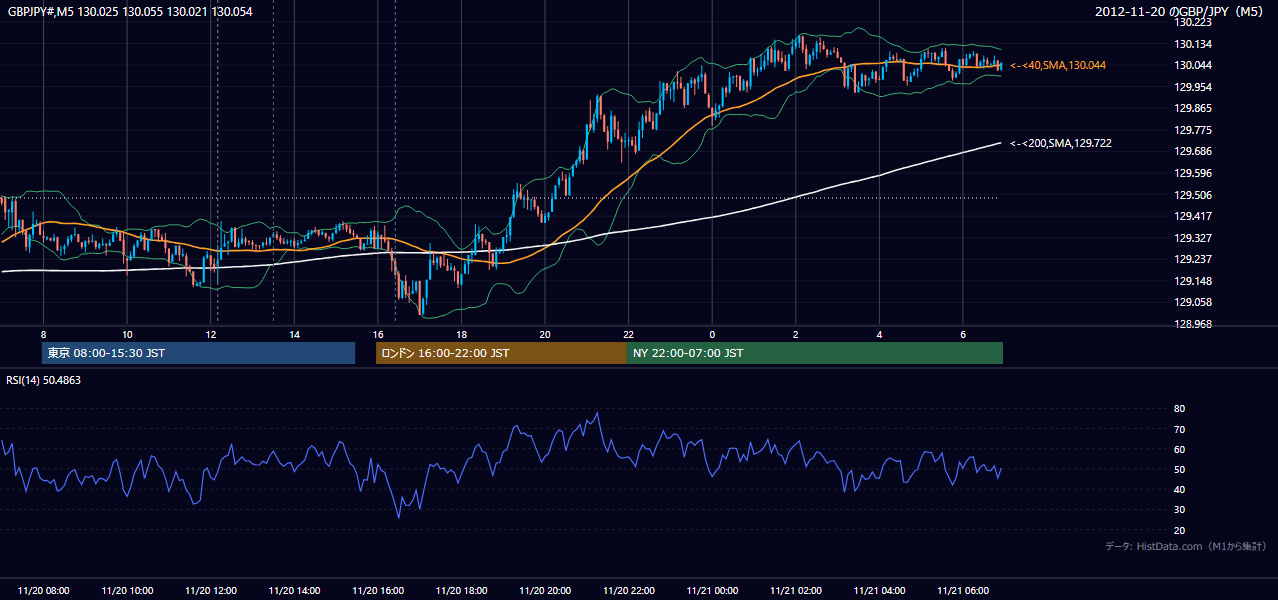Click hour label '14' on the price chart axis
The width and height of the screenshot is (1278, 600).
(x=294, y=335)
